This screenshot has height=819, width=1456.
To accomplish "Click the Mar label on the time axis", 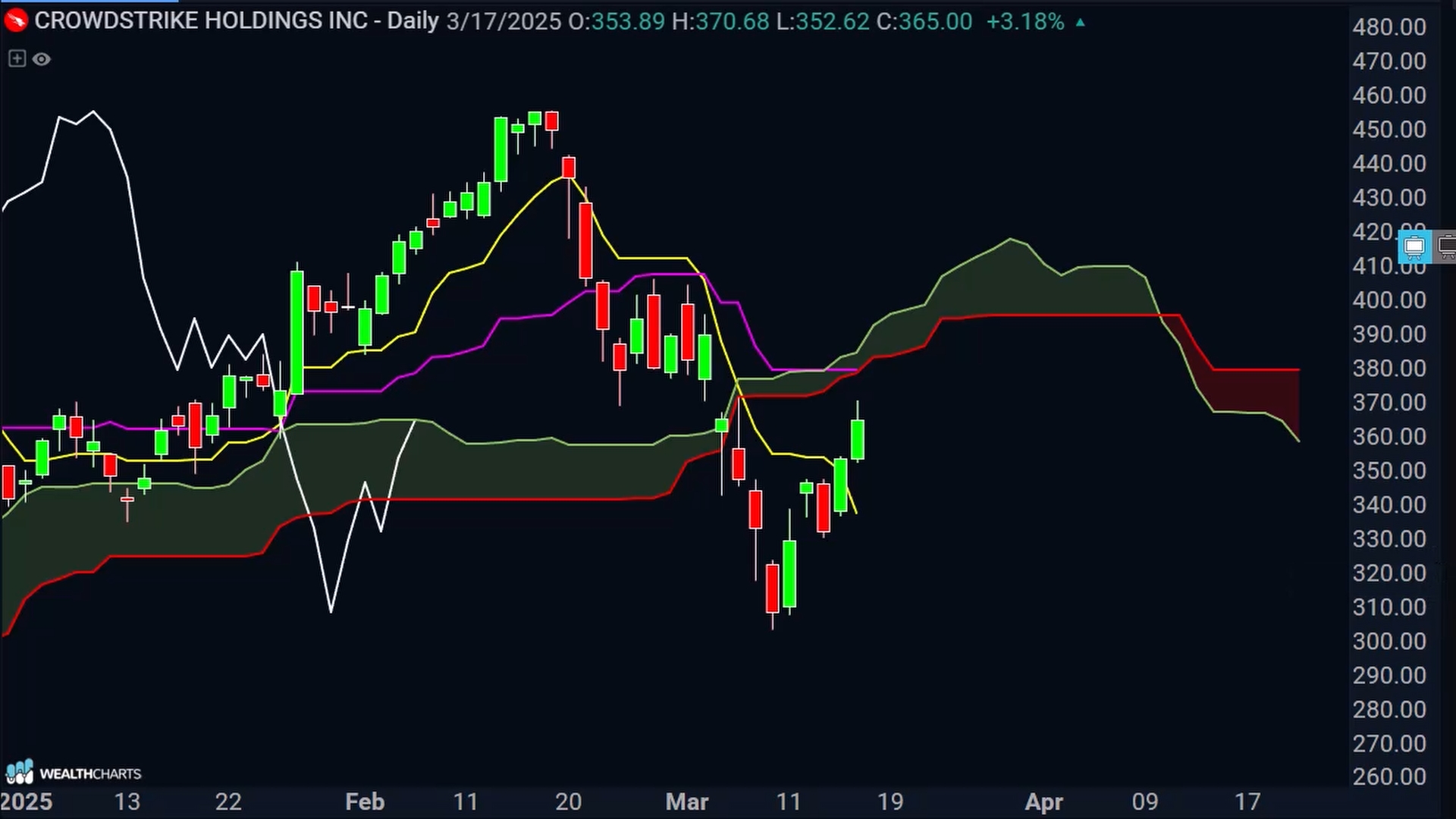I will (687, 802).
